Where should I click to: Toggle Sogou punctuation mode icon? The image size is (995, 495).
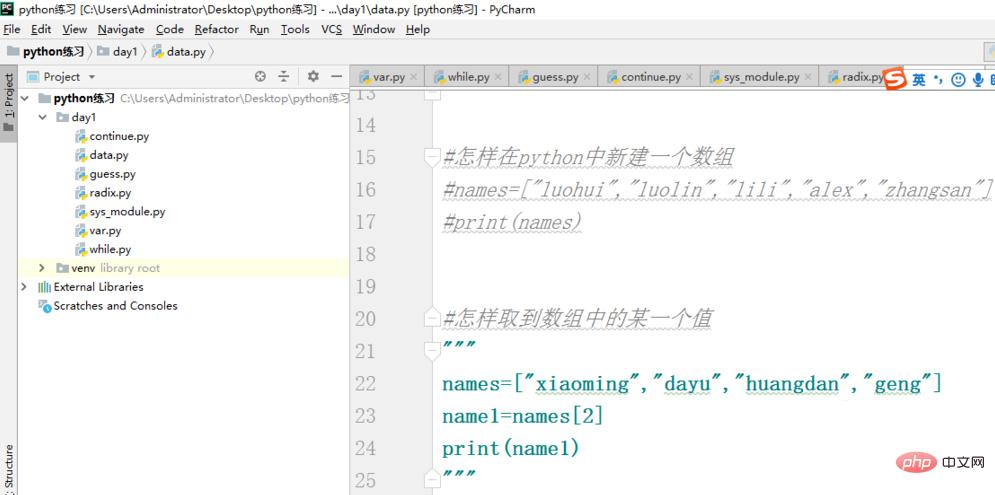coord(939,79)
